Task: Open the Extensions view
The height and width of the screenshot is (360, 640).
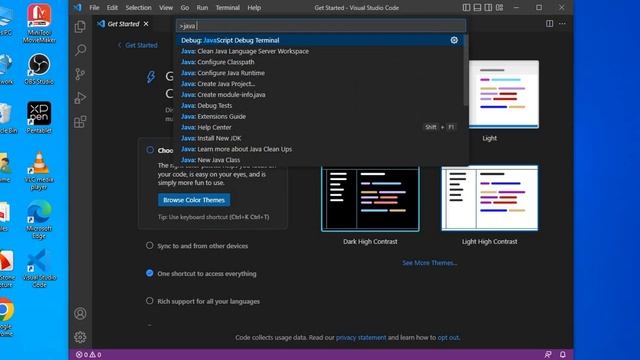Action: (x=80, y=122)
